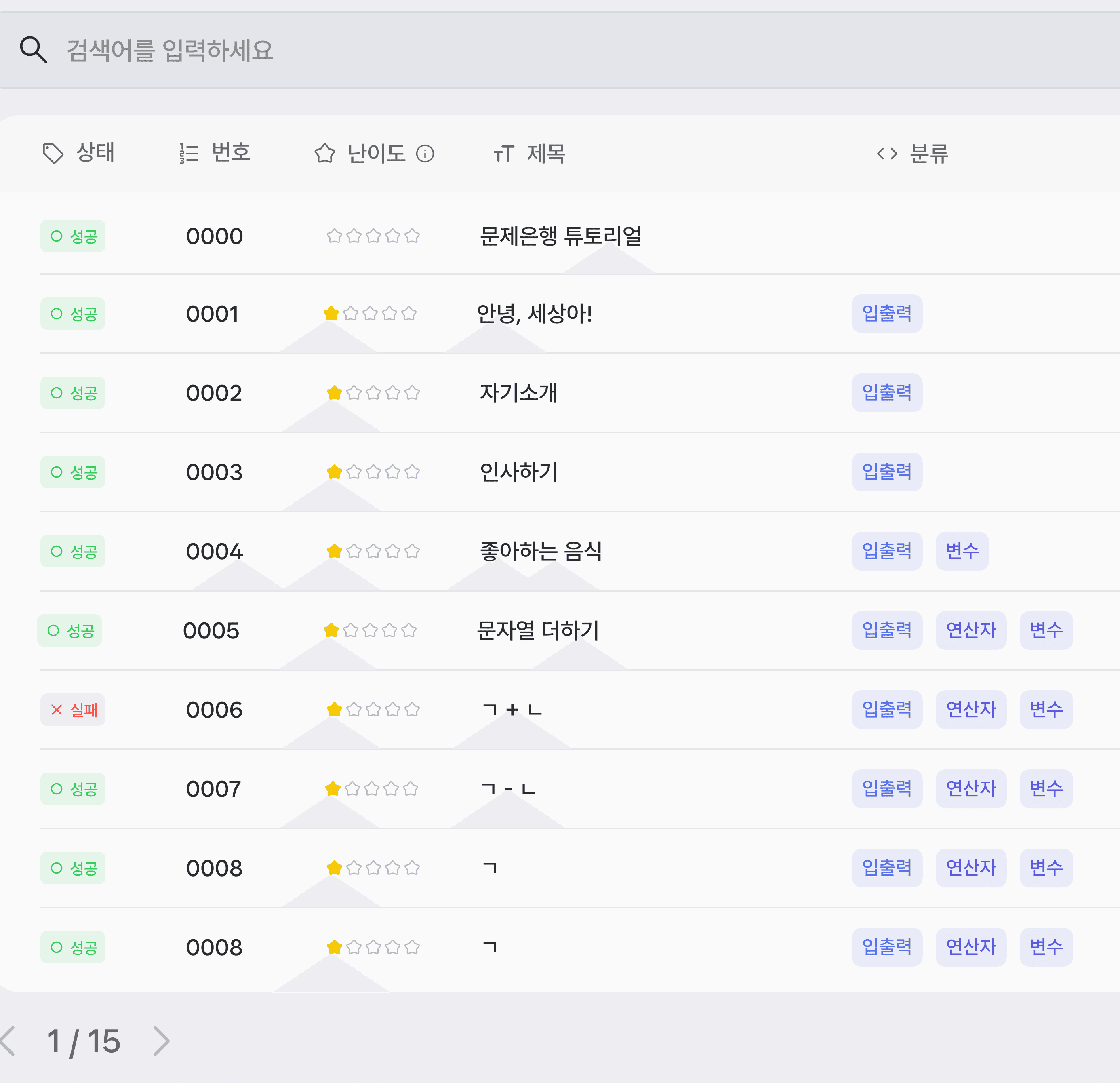Click the search magnifier icon
Screen dimensions: 1120x1083
pyautogui.click(x=33, y=50)
